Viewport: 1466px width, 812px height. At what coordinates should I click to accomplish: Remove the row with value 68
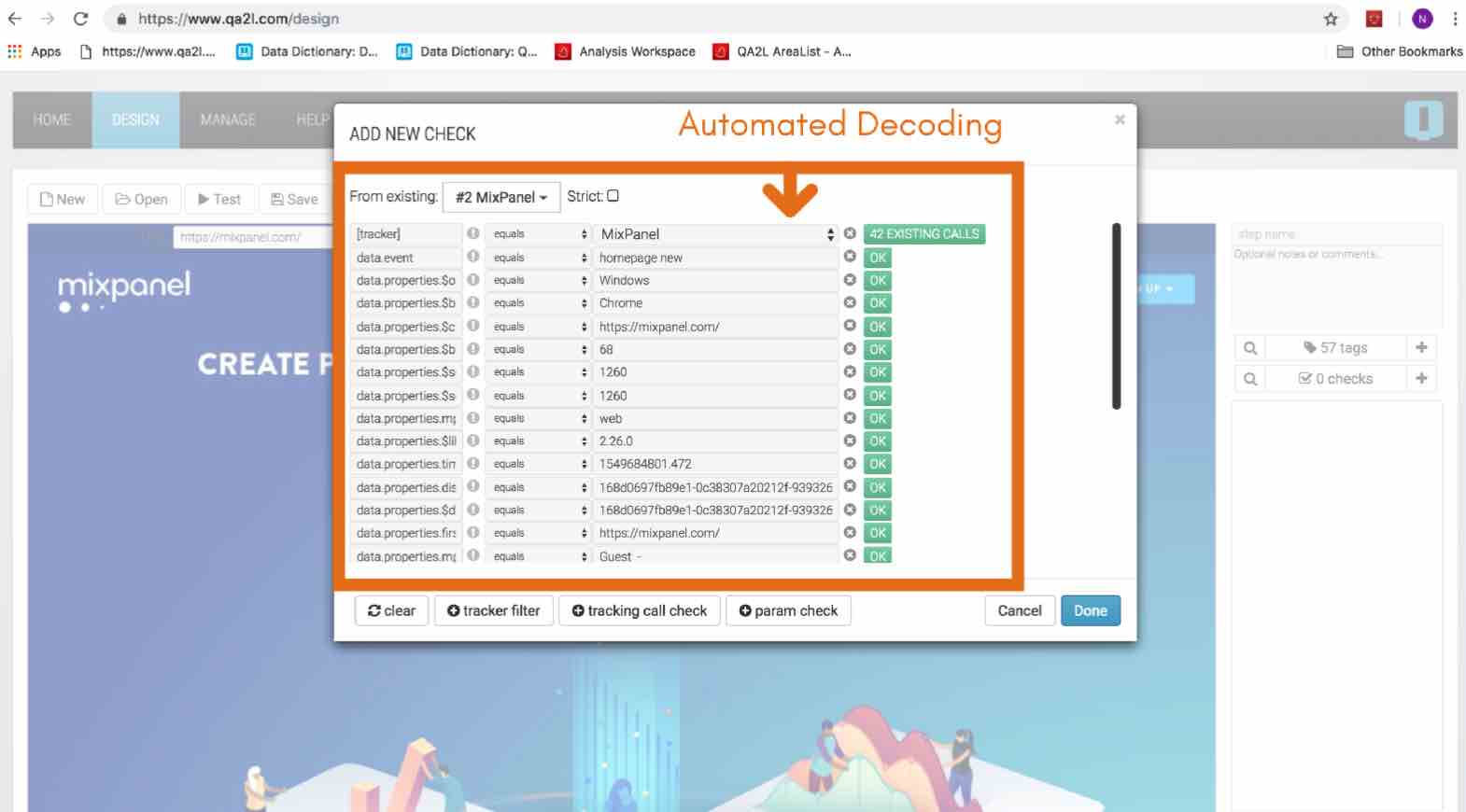click(850, 349)
